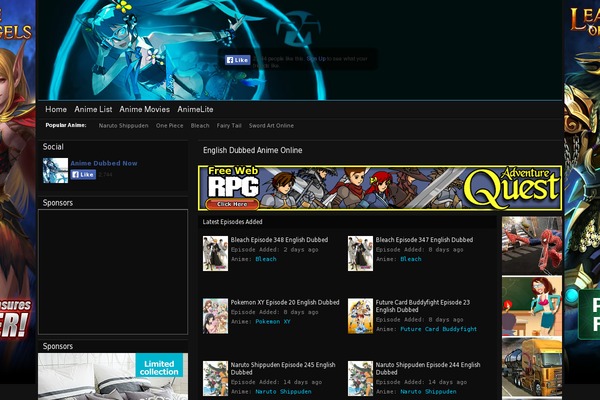Open Sword Art Online popular link
Image resolution: width=600 pixels, height=400 pixels.
271,126
